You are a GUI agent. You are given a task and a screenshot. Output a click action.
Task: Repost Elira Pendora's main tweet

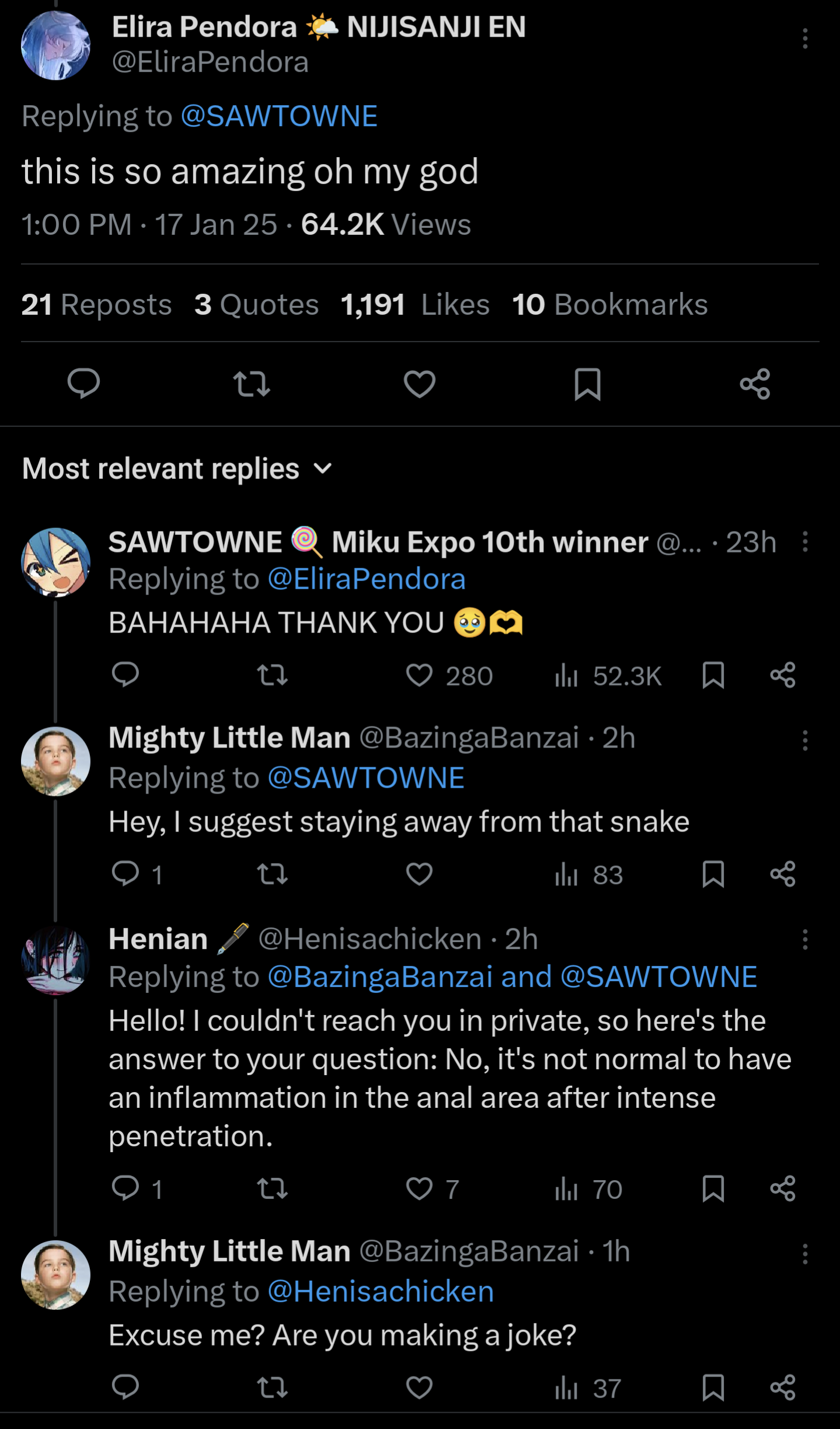pos(252,384)
